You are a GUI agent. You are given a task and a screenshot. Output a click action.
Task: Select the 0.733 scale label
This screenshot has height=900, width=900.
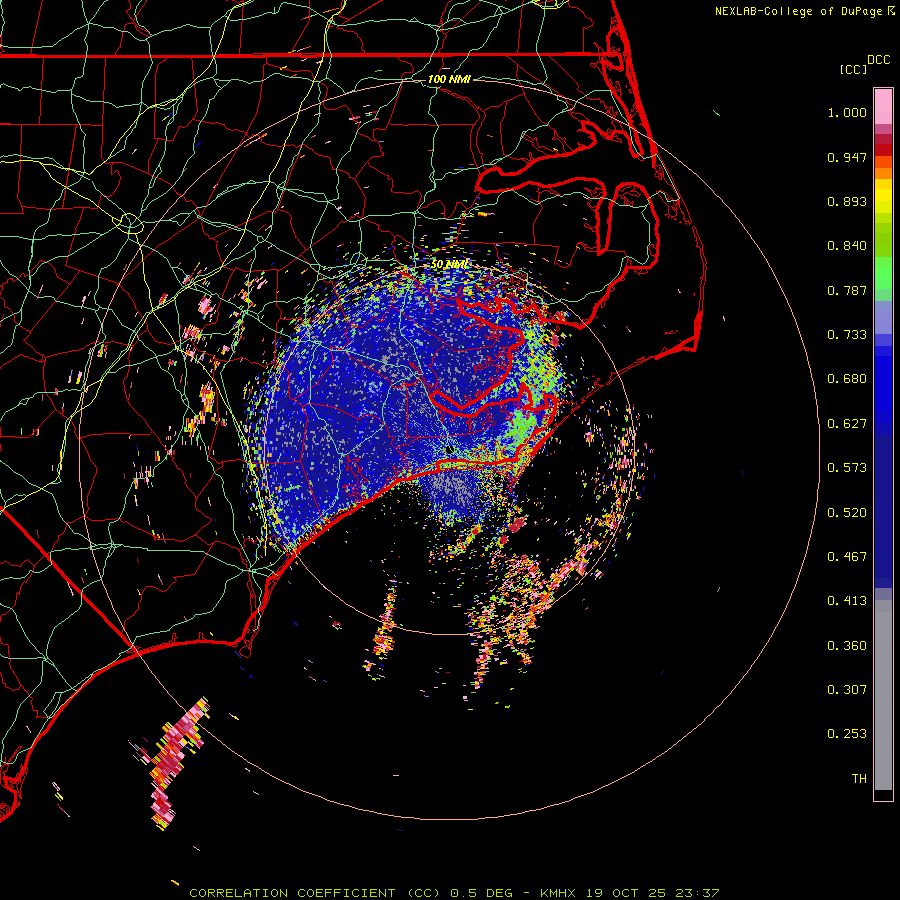coord(847,335)
